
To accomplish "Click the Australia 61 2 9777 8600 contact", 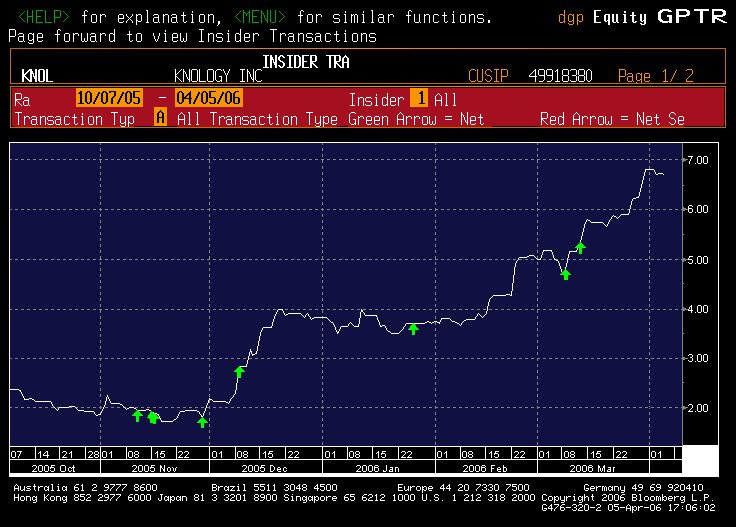I will tap(85, 488).
